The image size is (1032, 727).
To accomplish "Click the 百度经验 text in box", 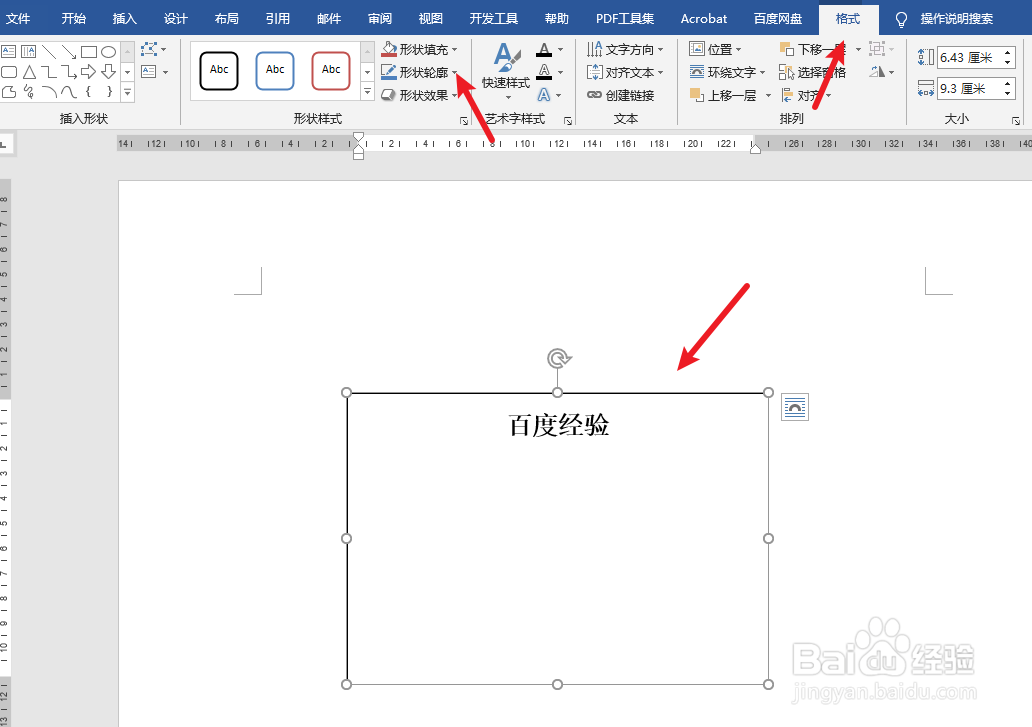I will click(559, 425).
